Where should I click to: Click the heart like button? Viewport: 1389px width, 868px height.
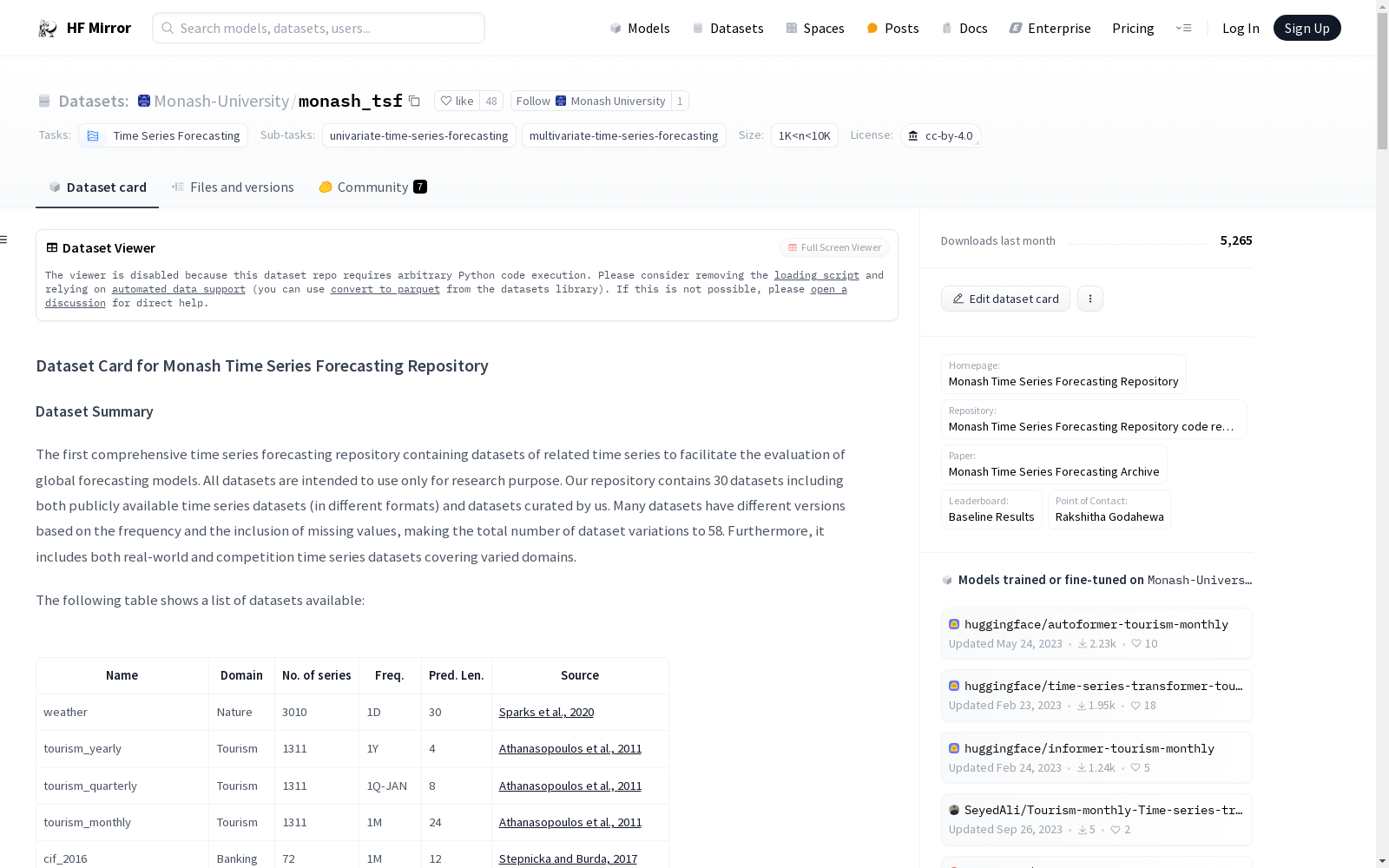(457, 101)
